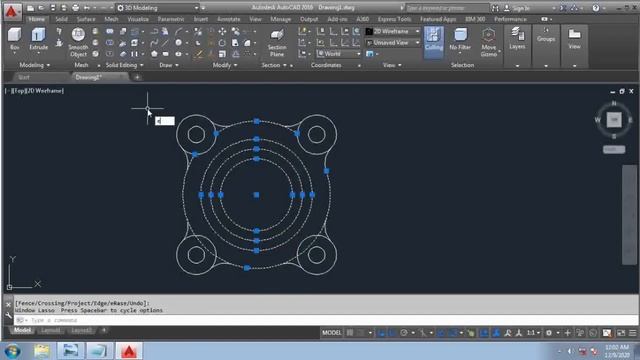Viewport: 640px width, 360px height.
Task: Click the center grip of the circles
Action: click(256, 195)
